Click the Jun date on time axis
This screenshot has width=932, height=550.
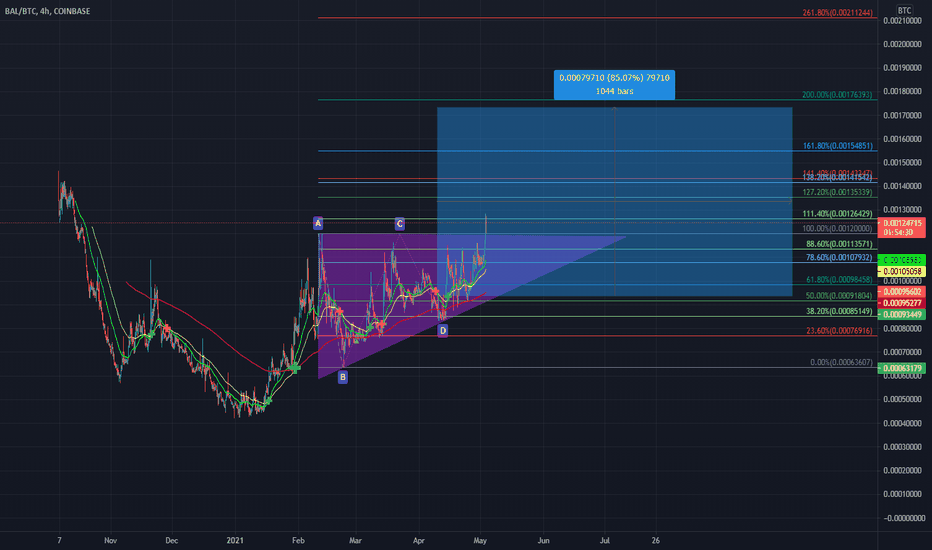[543, 540]
